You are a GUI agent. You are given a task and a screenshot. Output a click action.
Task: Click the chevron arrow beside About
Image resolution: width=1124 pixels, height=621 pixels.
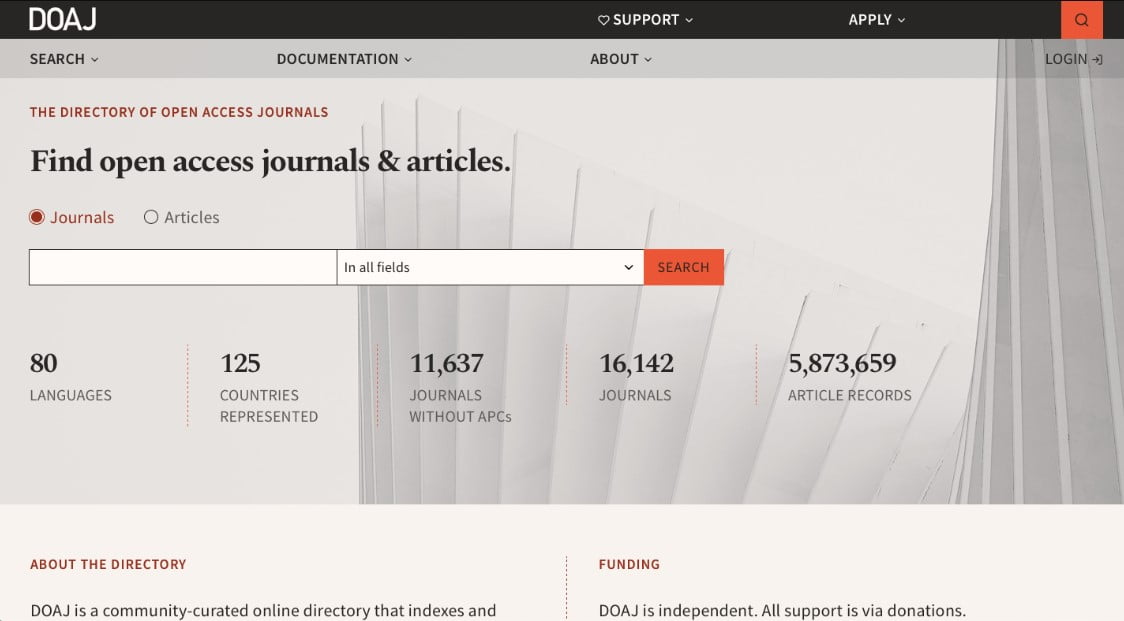pyautogui.click(x=648, y=60)
